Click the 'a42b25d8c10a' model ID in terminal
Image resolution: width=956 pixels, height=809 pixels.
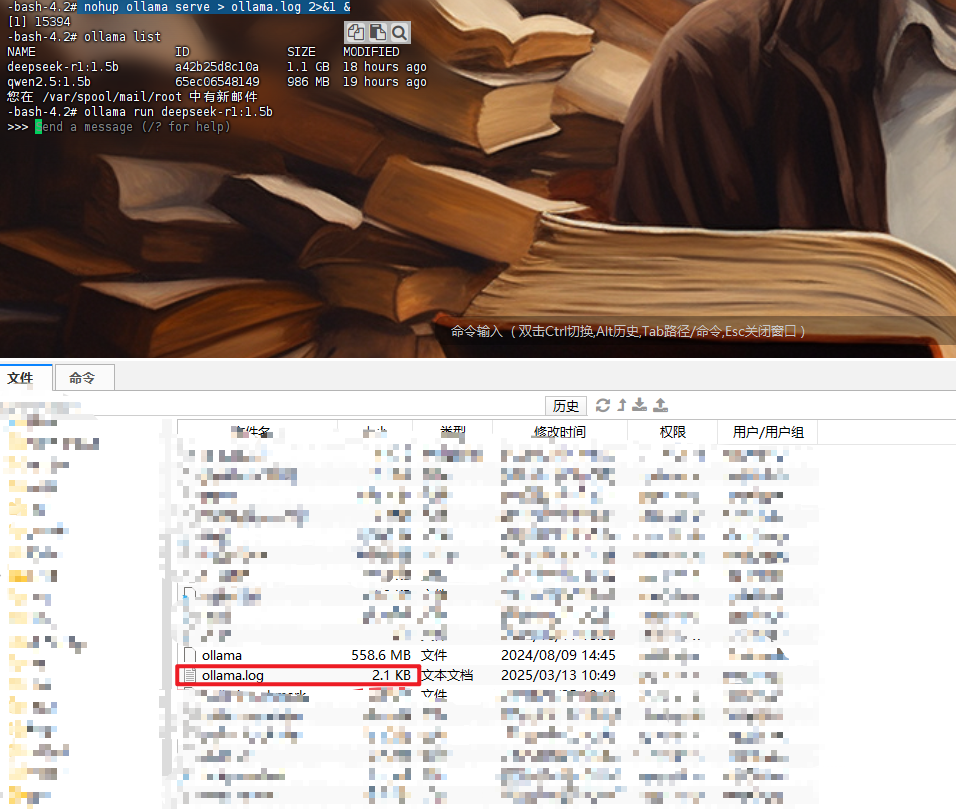pos(217,66)
